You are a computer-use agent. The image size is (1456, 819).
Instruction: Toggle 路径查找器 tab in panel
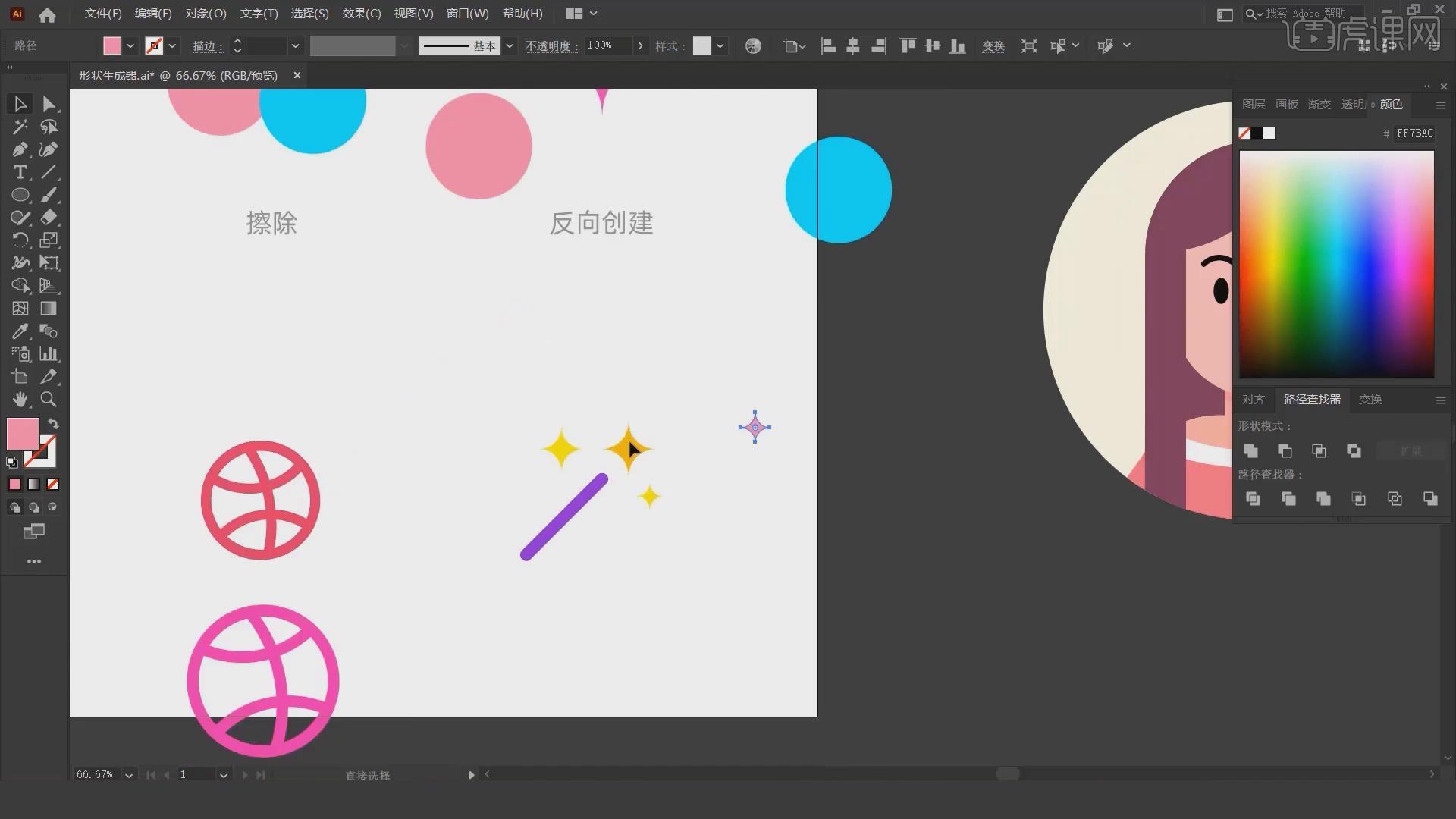(1311, 398)
